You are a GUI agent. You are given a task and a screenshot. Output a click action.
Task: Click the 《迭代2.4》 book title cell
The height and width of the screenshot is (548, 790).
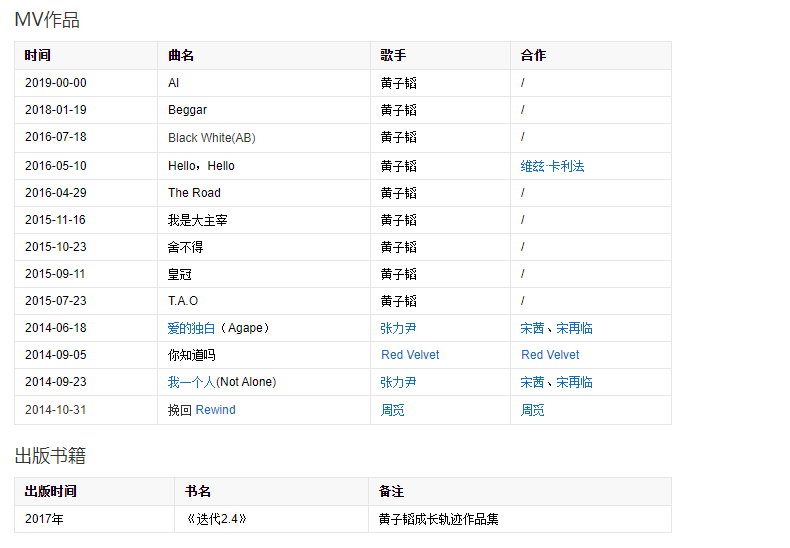(216, 519)
